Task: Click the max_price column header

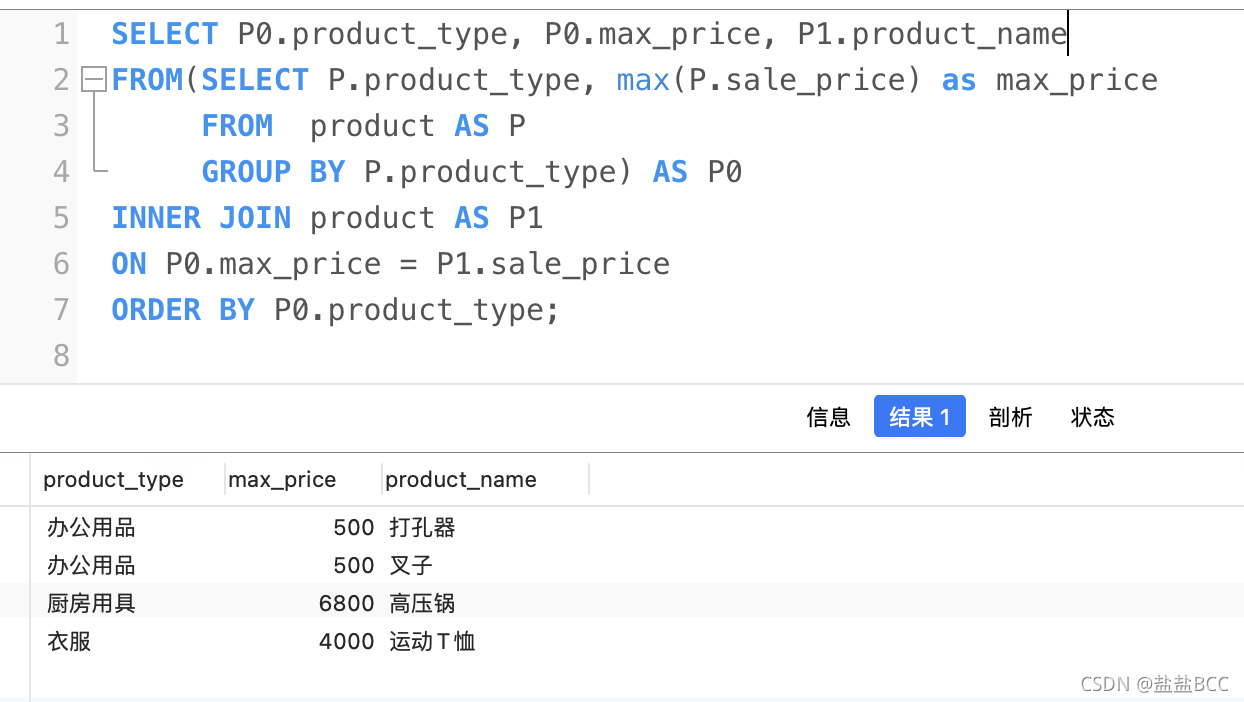Action: [282, 480]
